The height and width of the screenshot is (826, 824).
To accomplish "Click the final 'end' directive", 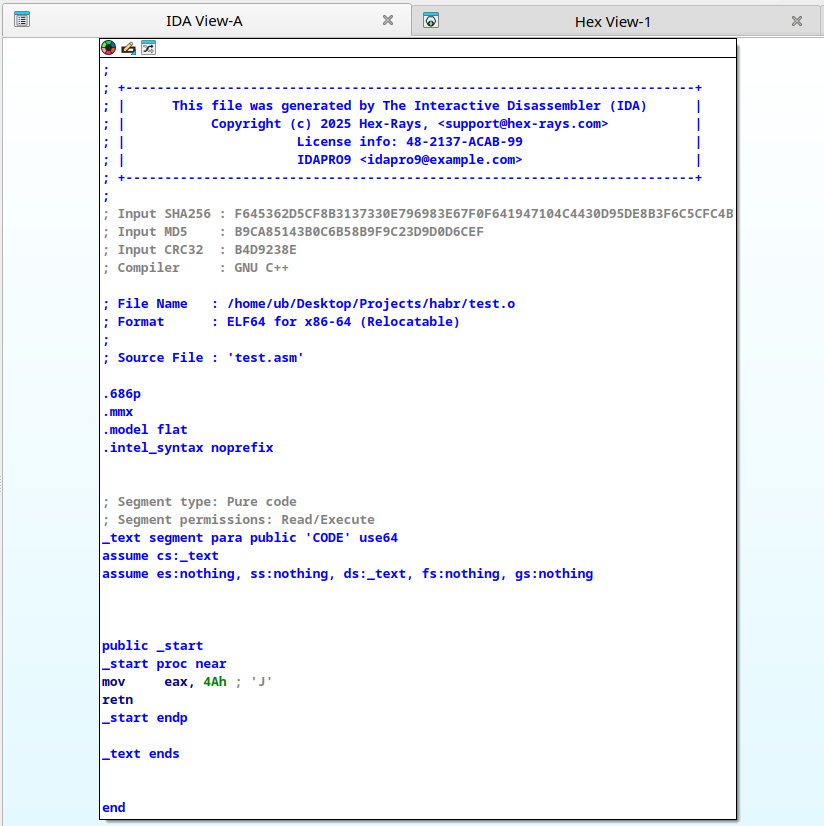I will click(114, 808).
